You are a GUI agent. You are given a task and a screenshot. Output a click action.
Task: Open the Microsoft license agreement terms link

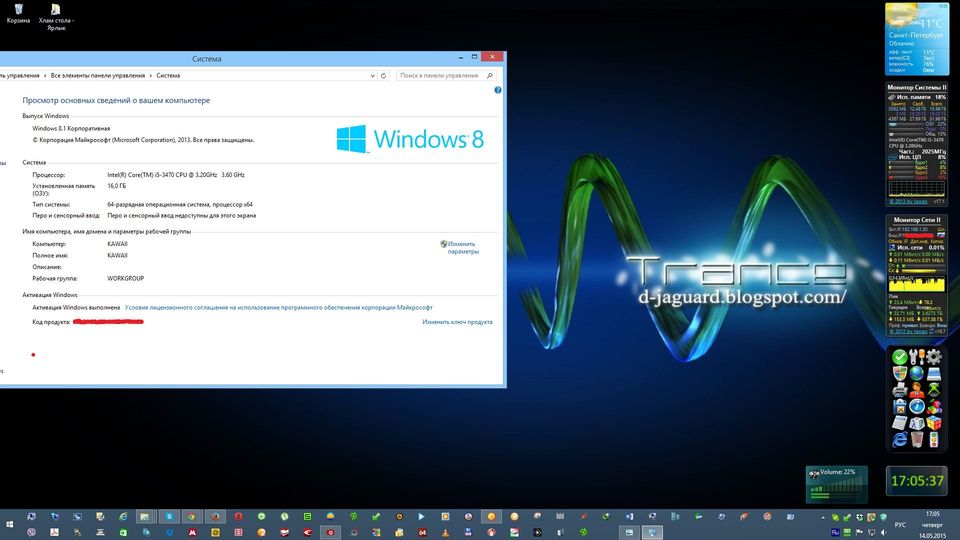click(x=279, y=307)
